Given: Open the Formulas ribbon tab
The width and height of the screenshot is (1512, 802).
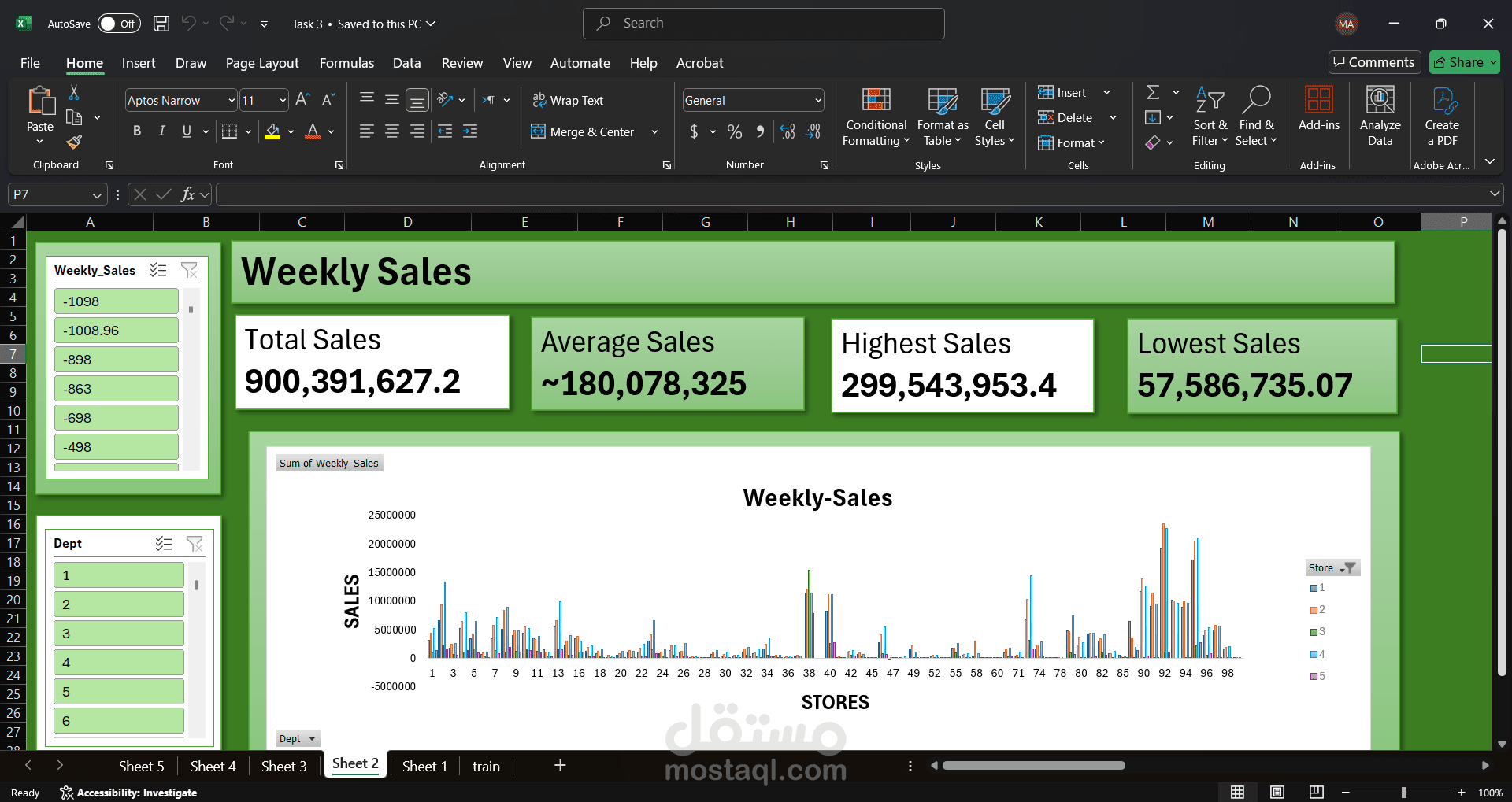Looking at the screenshot, I should 346,63.
